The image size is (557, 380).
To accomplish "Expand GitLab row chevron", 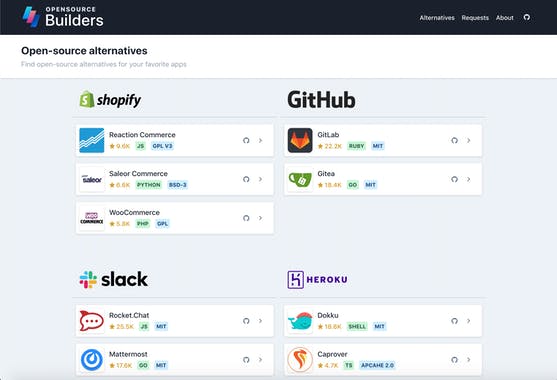I will click(469, 140).
